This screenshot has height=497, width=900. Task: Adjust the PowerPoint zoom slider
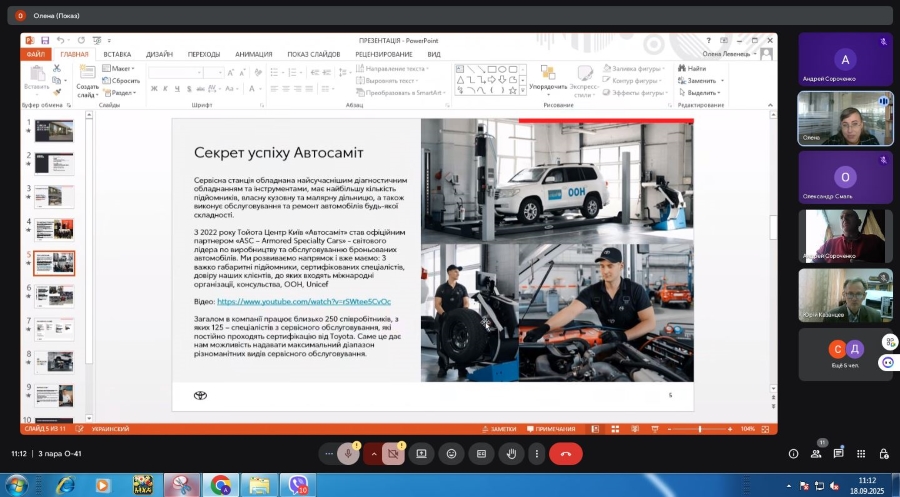(700, 428)
